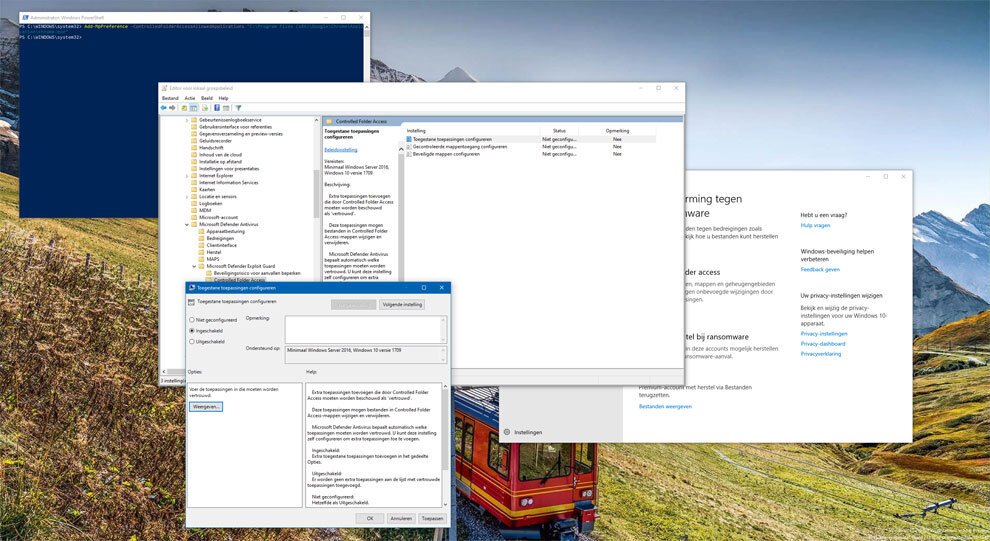Open the Privacy-instellingen link
The width and height of the screenshot is (990, 541).
(x=824, y=334)
